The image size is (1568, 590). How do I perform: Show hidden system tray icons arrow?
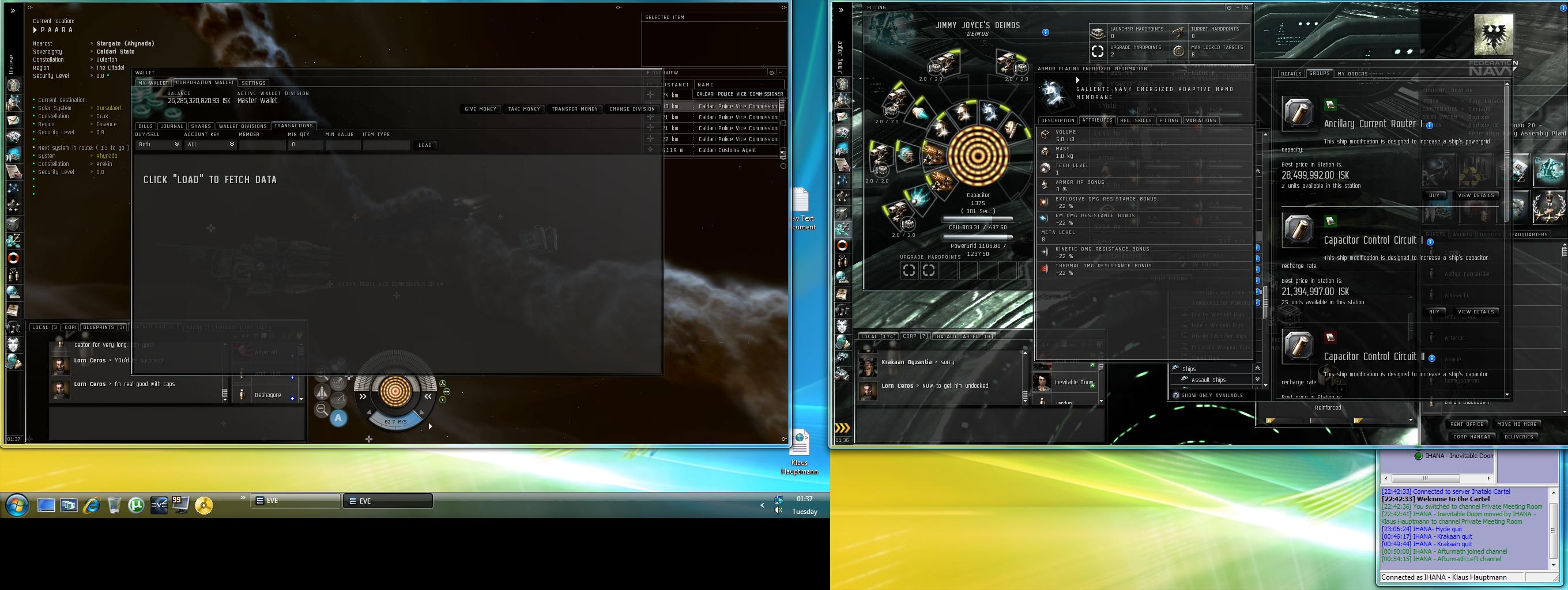pyautogui.click(x=762, y=505)
